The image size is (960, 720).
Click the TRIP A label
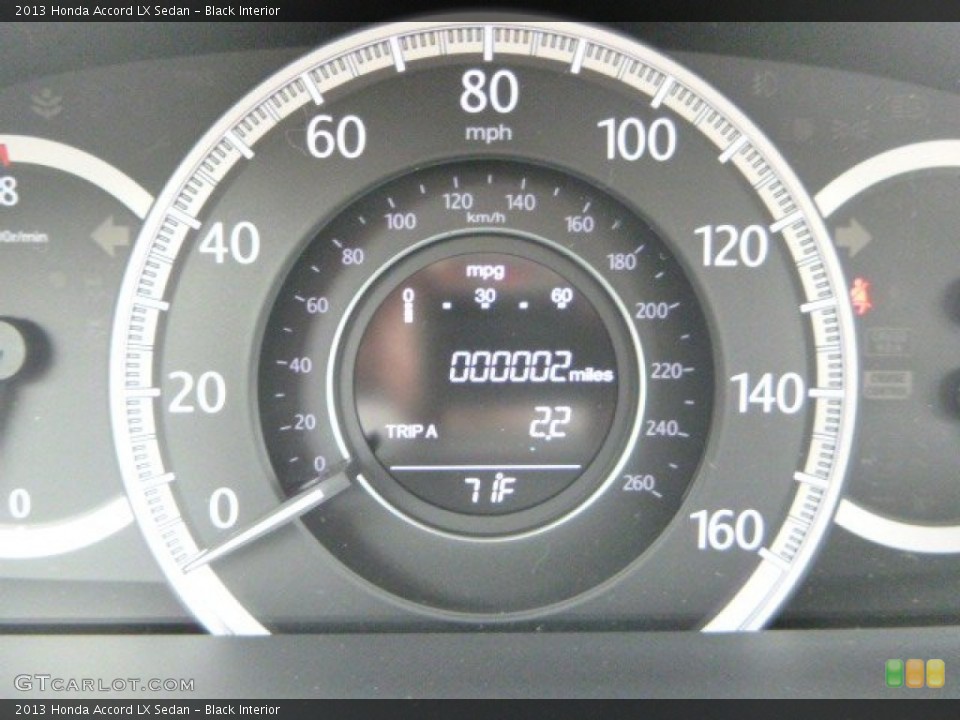[411, 432]
